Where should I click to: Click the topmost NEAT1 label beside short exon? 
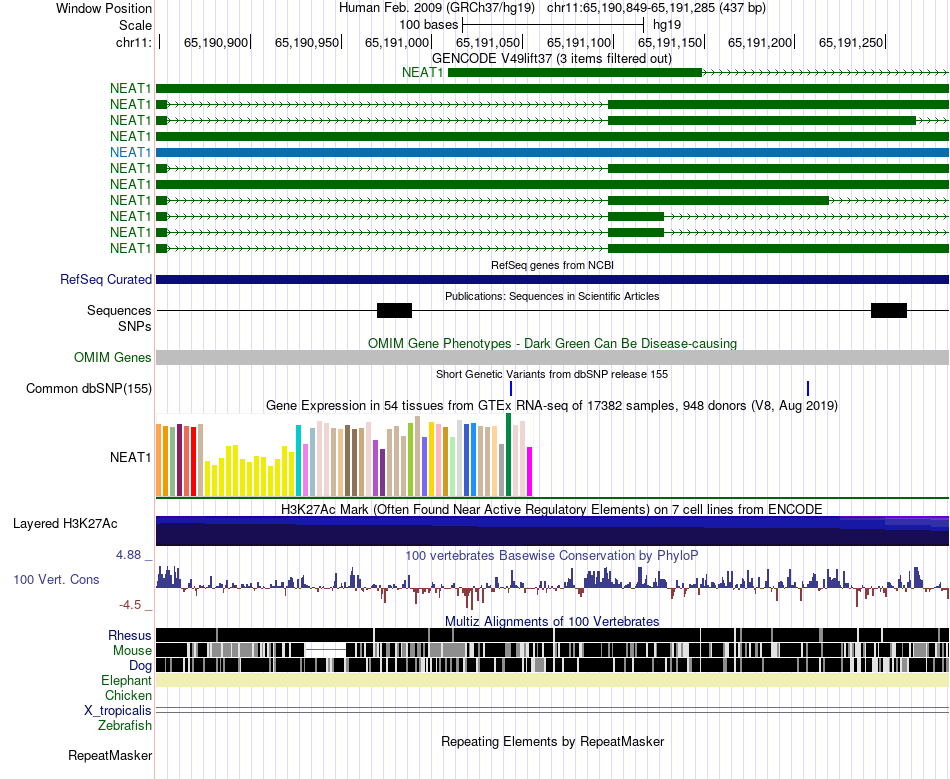click(x=422, y=73)
